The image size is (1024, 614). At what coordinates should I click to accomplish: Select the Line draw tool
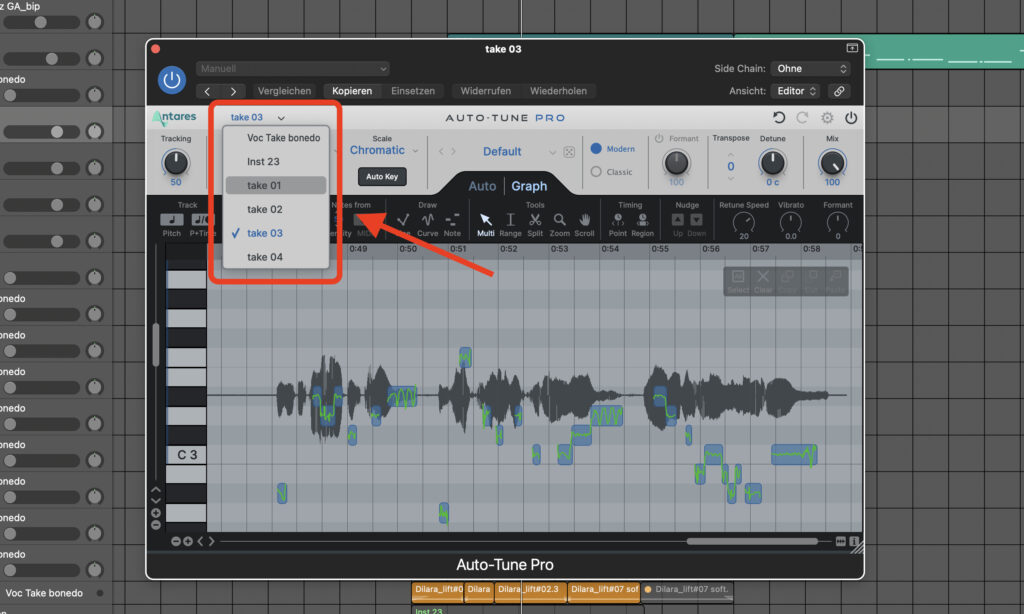pyautogui.click(x=403, y=220)
